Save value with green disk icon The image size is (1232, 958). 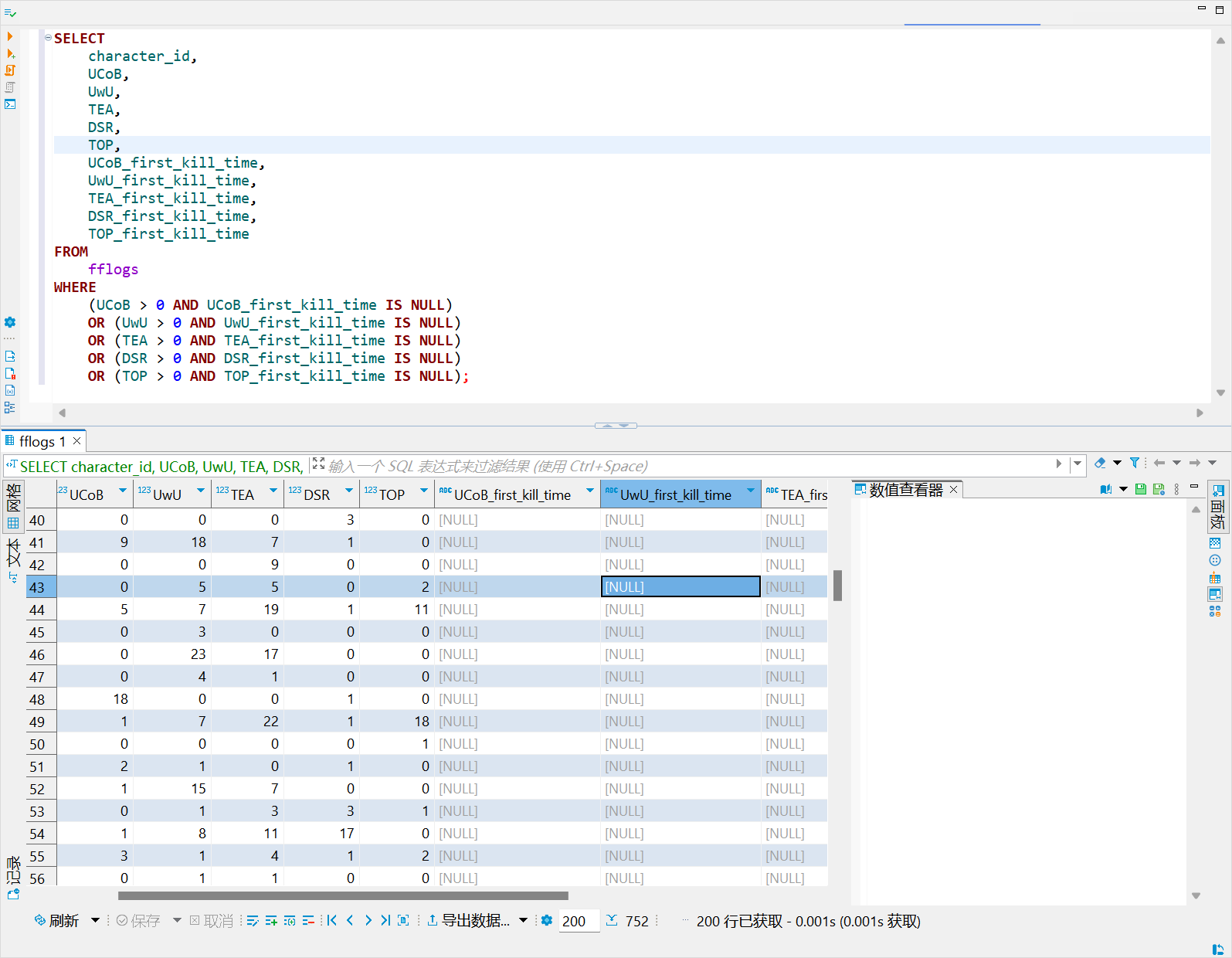1141,489
